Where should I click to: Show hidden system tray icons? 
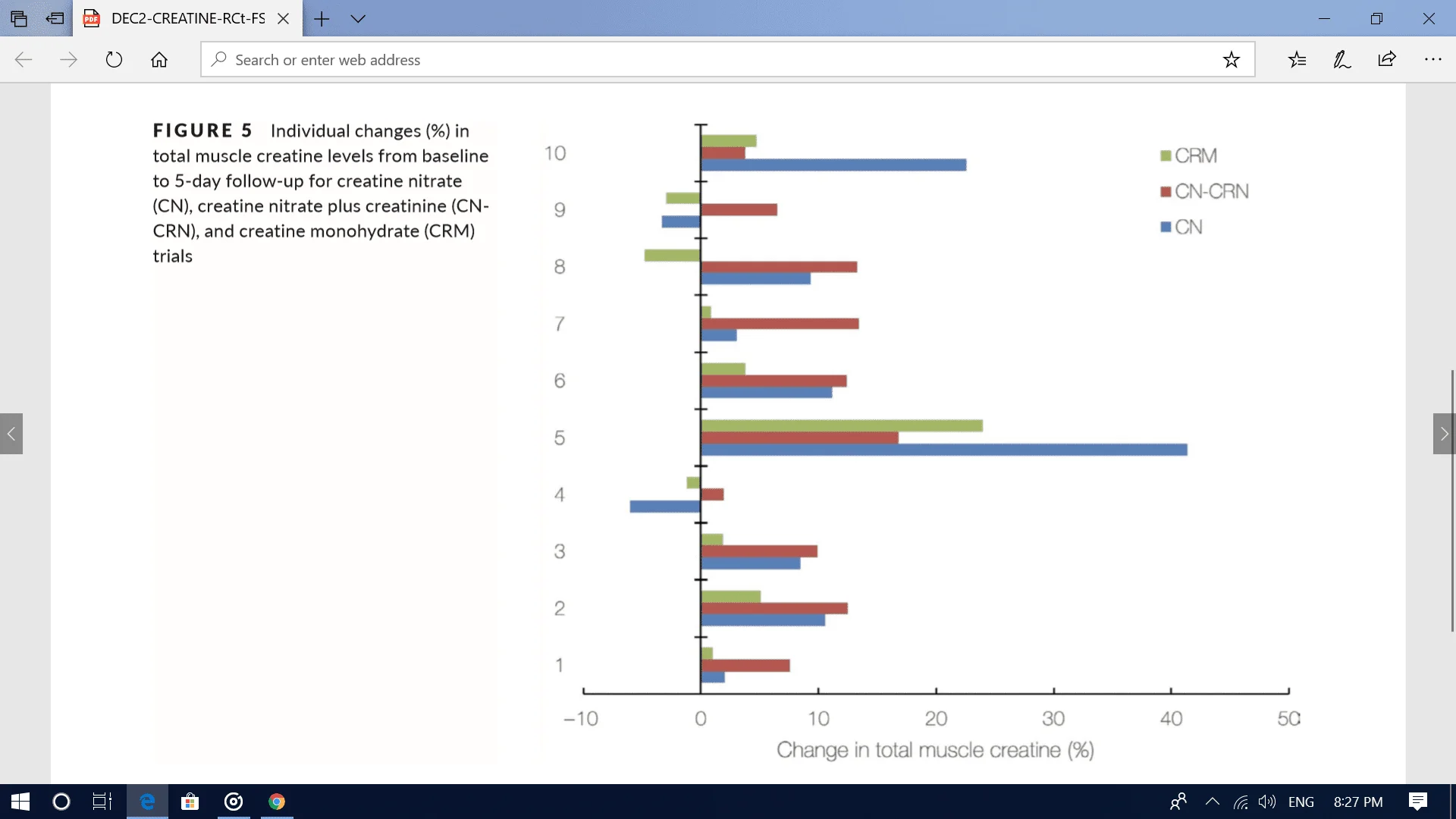[x=1212, y=802]
